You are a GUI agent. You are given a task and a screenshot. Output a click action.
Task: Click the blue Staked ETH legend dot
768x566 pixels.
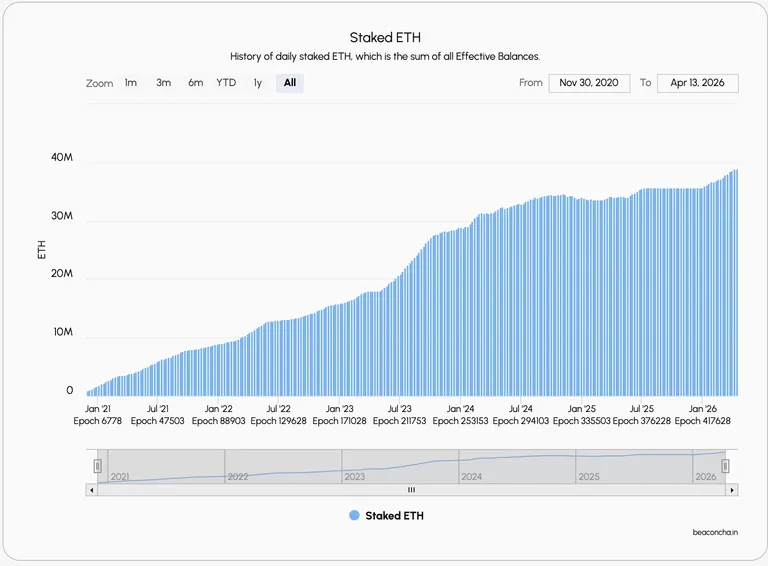354,515
